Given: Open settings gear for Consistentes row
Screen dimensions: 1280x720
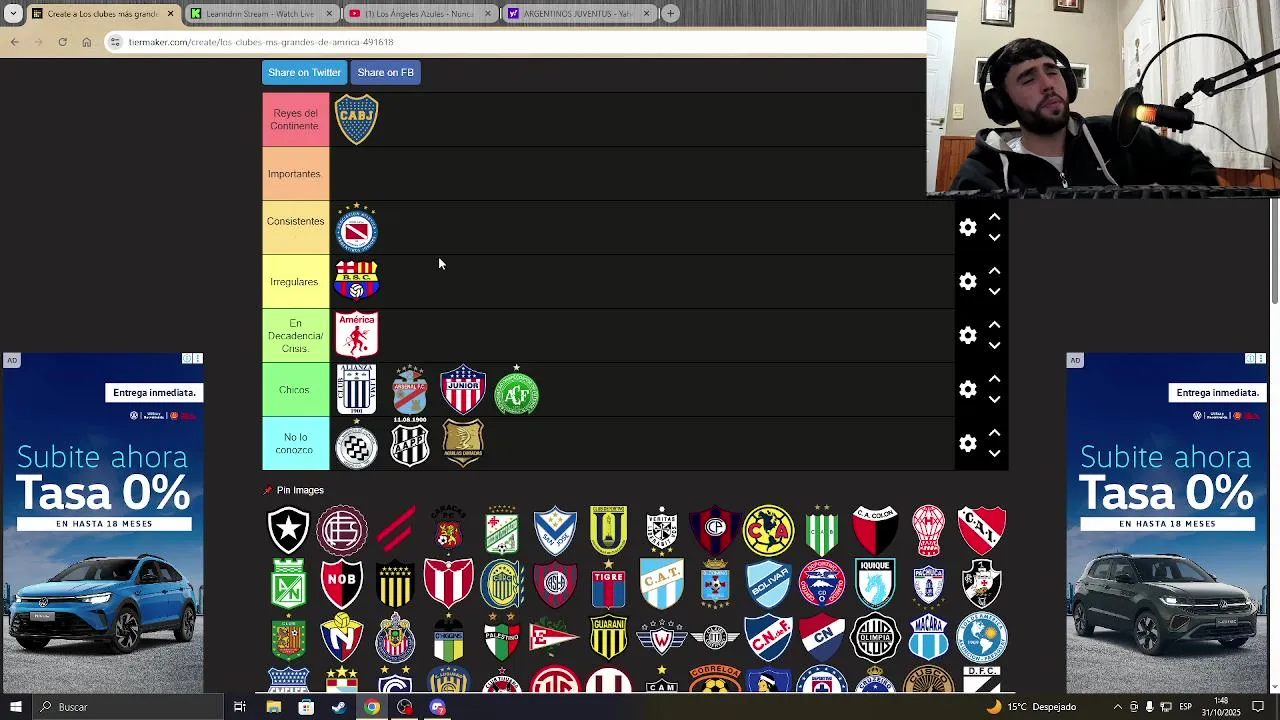Looking at the screenshot, I should pos(968,228).
